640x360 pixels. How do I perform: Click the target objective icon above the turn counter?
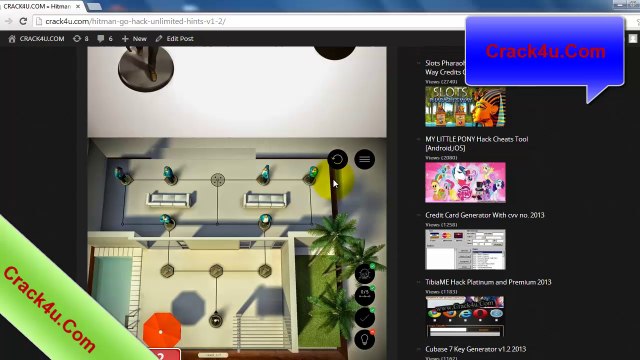364,273
